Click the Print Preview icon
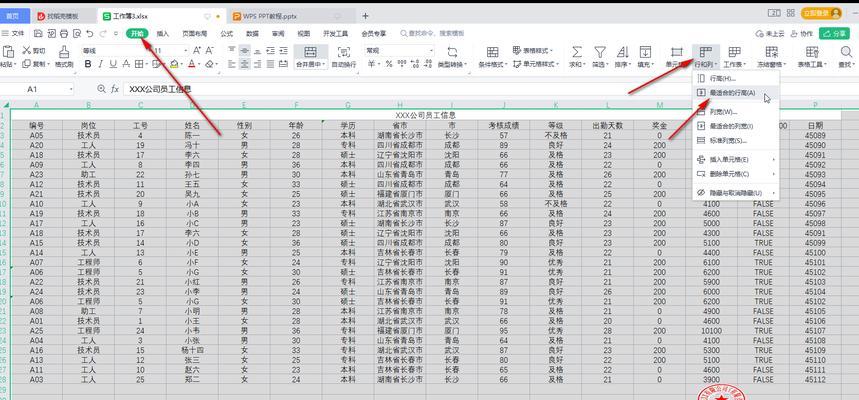 point(77,33)
